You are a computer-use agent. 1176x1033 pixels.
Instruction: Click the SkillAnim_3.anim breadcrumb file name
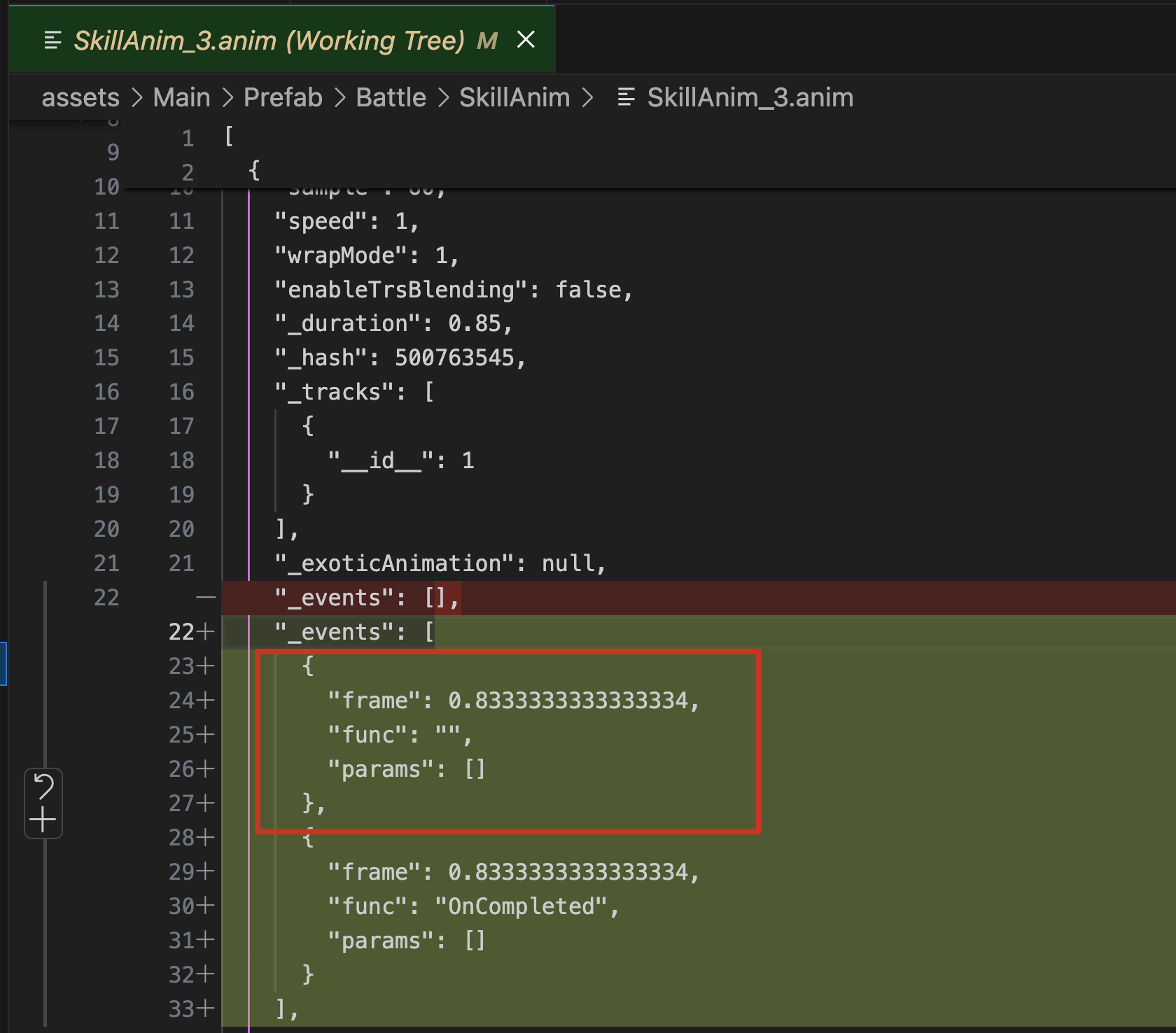[750, 97]
